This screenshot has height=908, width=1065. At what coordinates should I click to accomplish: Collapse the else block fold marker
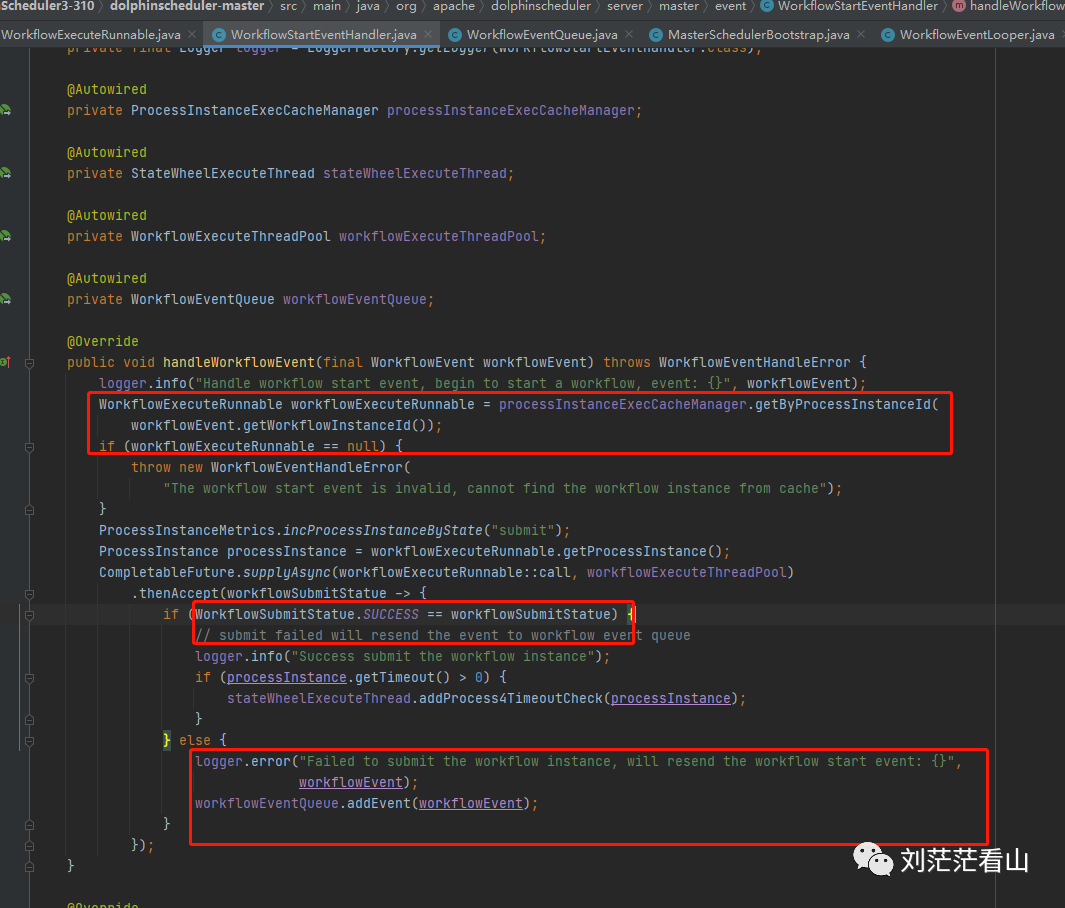29,741
